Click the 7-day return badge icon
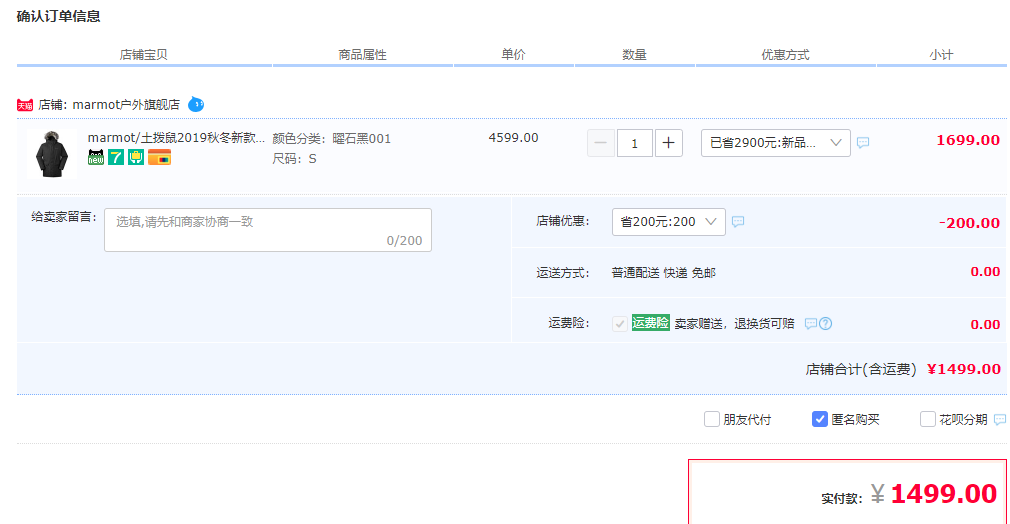Image resolution: width=1010 pixels, height=524 pixels. 116,157
